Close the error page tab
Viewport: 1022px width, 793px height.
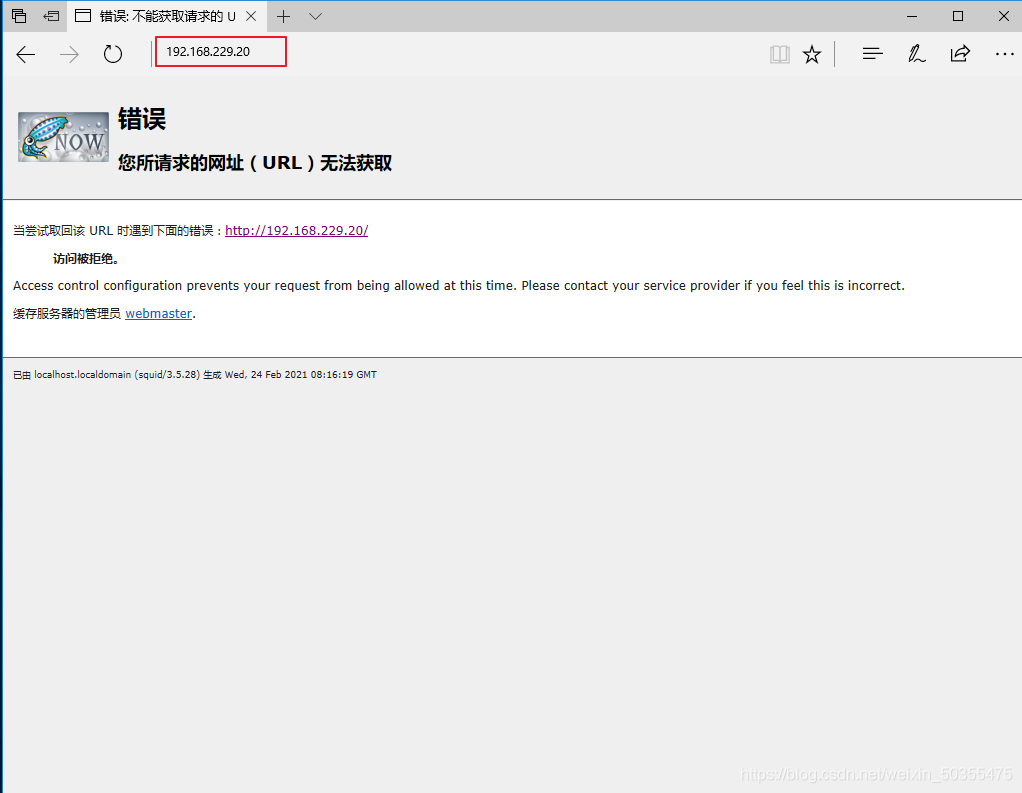(x=251, y=16)
